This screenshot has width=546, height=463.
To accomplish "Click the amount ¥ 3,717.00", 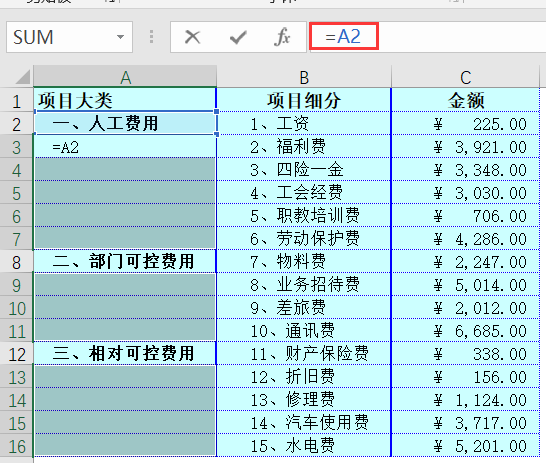I will pos(465,422).
